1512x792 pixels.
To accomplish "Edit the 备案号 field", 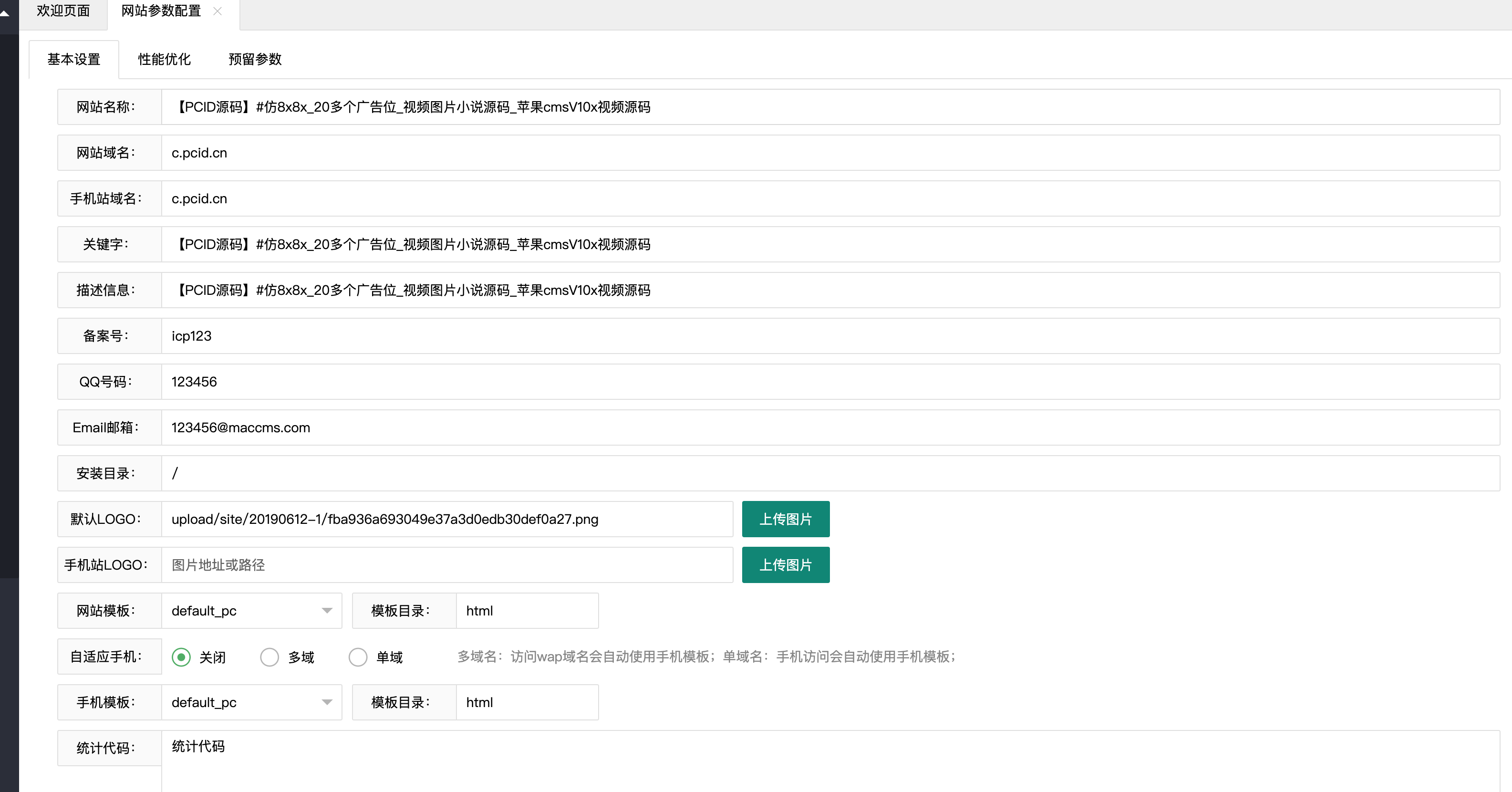I will pos(830,336).
